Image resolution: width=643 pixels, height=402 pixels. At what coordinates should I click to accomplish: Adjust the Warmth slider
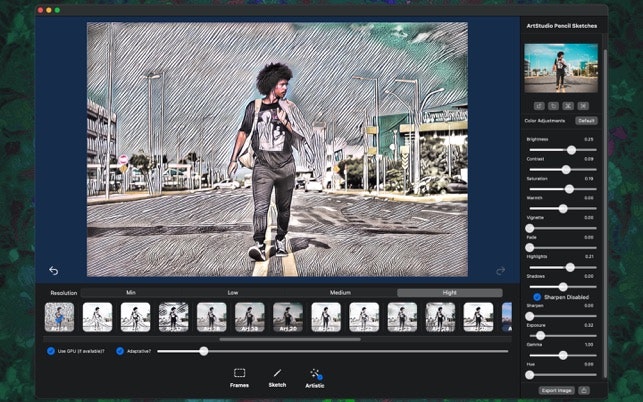tap(563, 208)
